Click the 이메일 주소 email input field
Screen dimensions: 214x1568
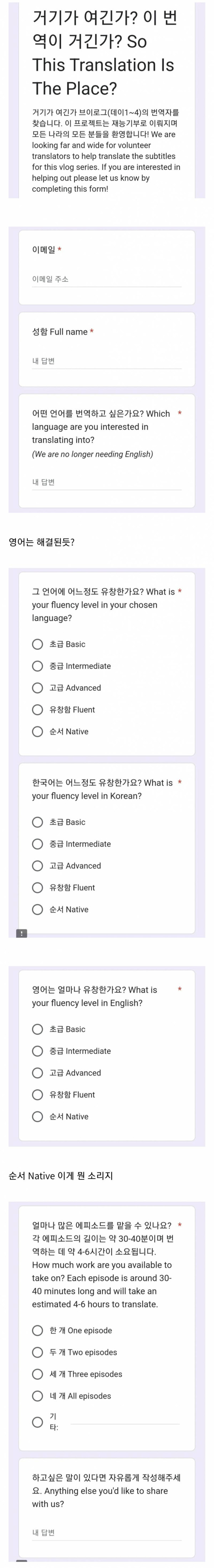click(107, 279)
